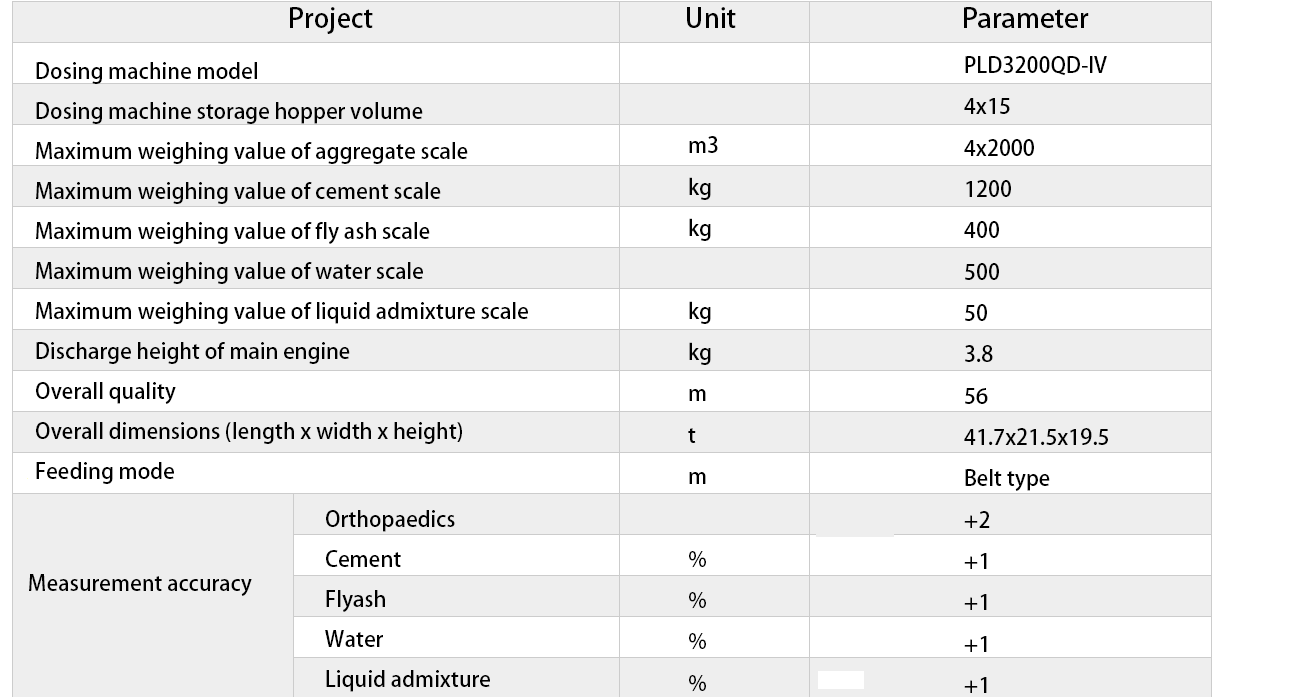The height and width of the screenshot is (697, 1306).
Task: Click the Project column header
Action: 330,19
